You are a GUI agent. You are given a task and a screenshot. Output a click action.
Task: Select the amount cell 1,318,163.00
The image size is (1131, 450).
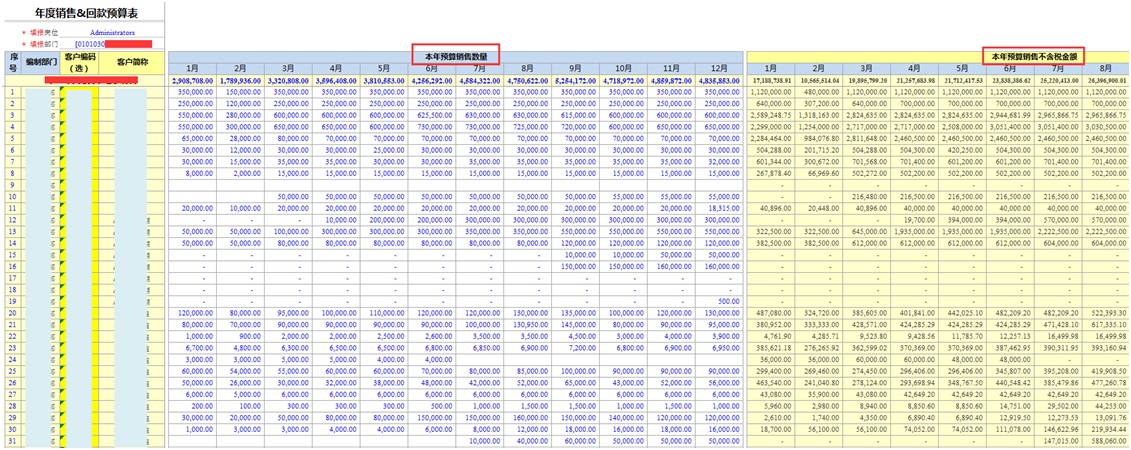[x=819, y=115]
